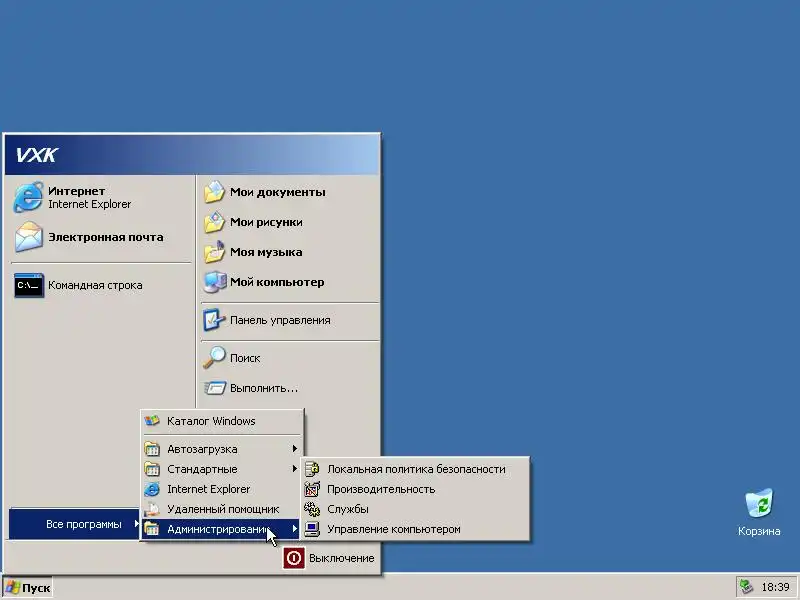Select Локальная политика безопасности menu entry
This screenshot has width=800, height=600.
[x=416, y=469]
